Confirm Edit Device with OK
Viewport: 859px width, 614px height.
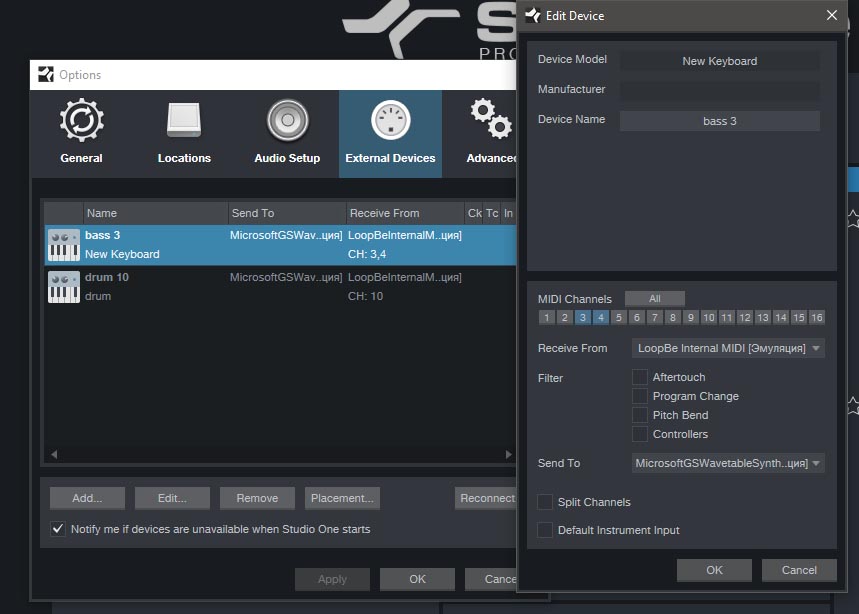[714, 570]
